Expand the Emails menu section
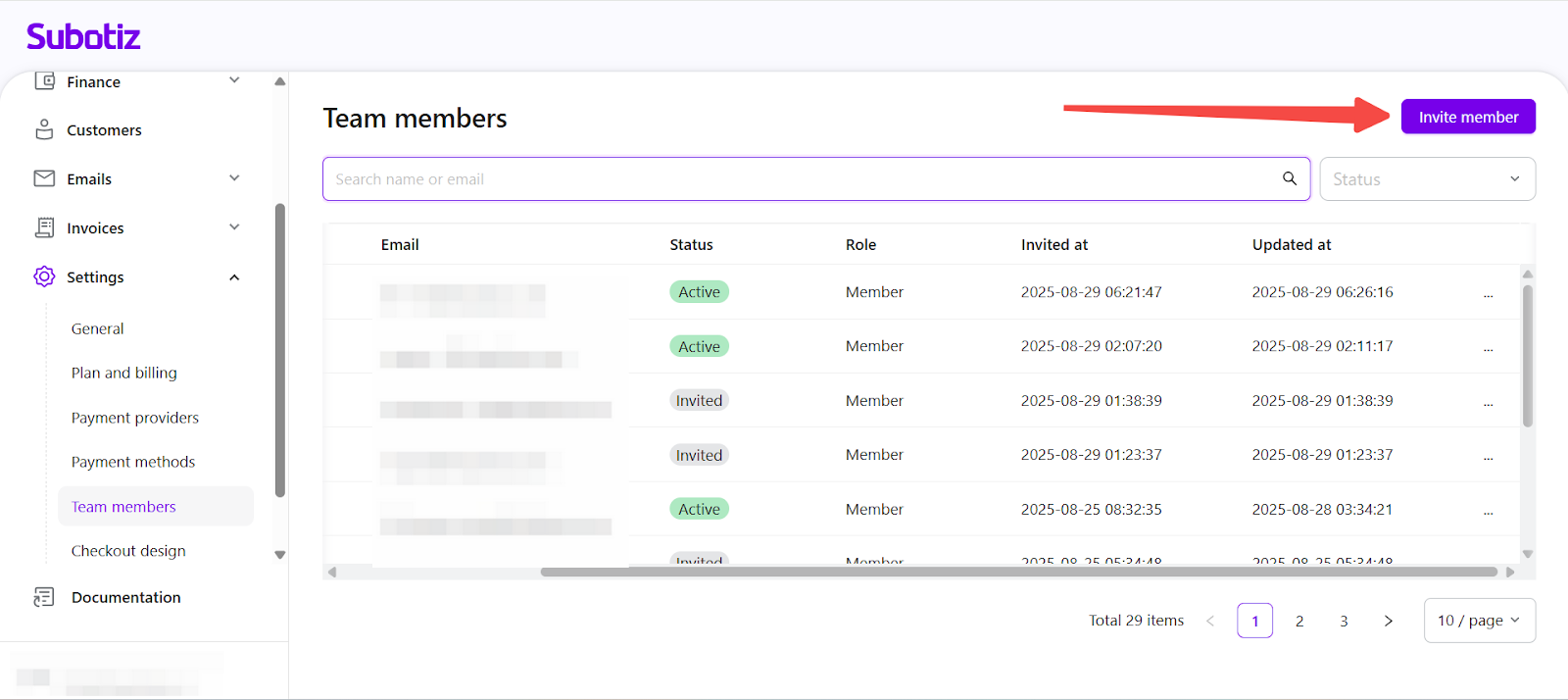The image size is (1568, 700). (234, 178)
